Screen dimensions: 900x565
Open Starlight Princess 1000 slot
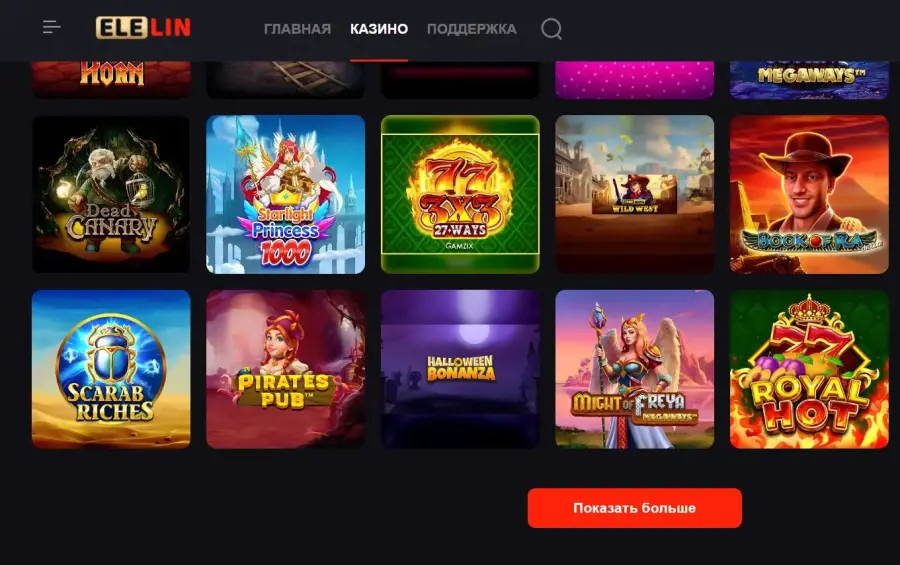coord(285,194)
